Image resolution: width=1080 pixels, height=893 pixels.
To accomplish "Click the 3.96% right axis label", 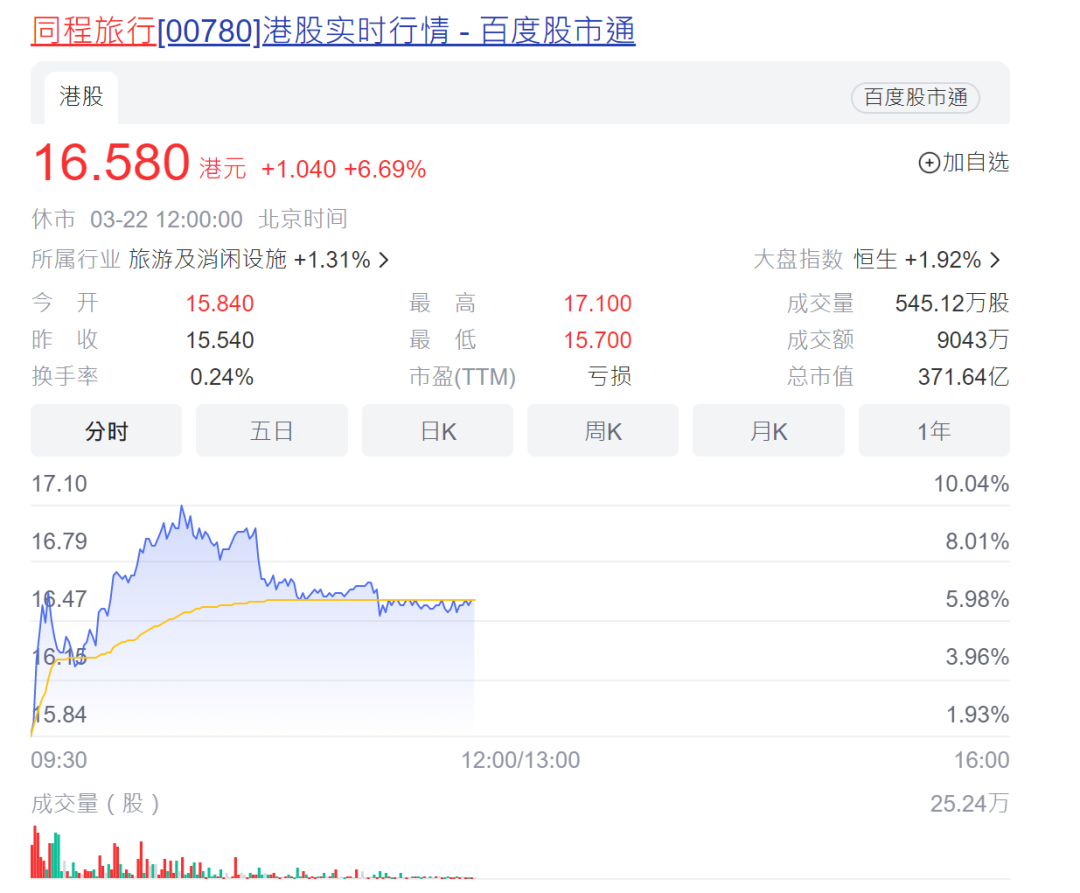I will [977, 657].
